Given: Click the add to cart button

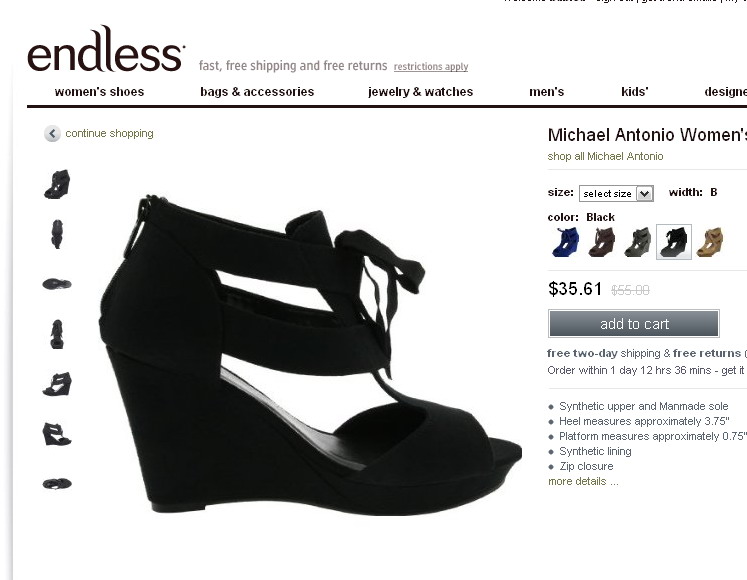Looking at the screenshot, I should point(634,324).
